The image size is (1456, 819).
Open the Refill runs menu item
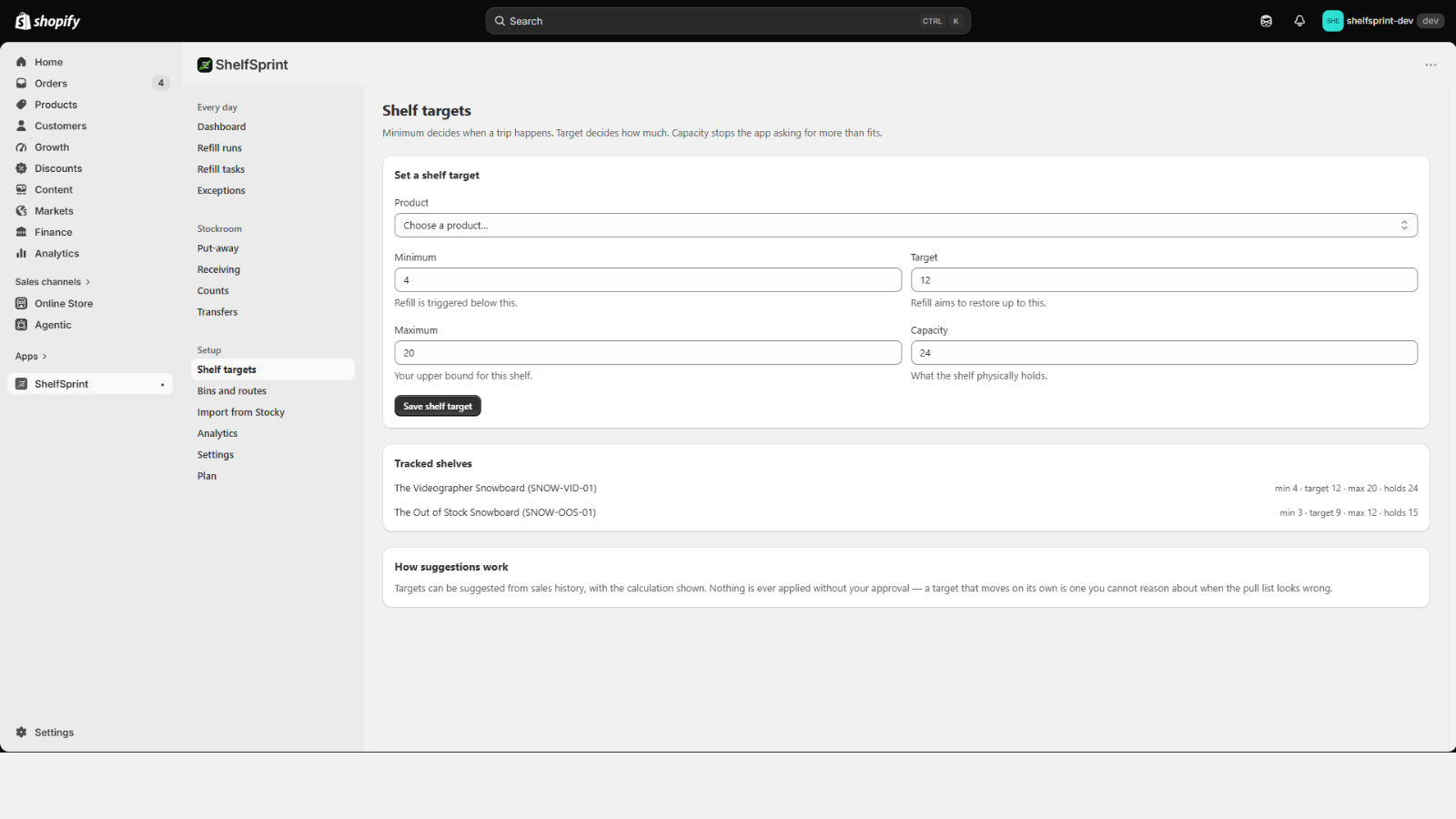pos(219,148)
